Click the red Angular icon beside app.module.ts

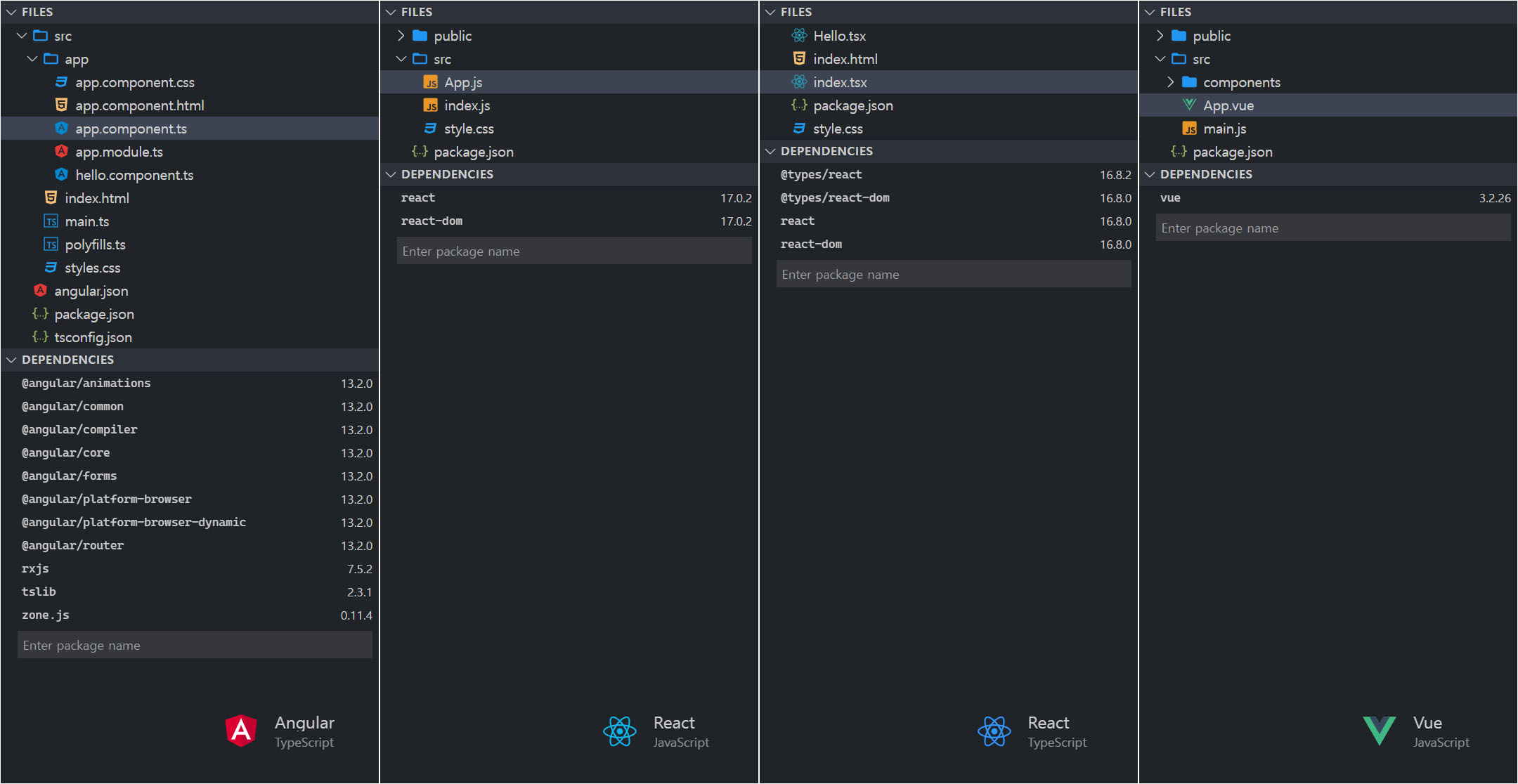click(x=62, y=152)
